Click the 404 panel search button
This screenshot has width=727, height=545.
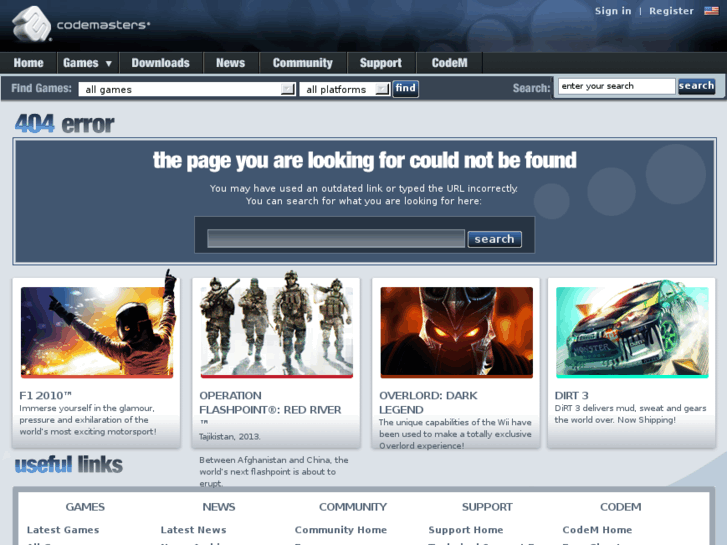pos(494,239)
